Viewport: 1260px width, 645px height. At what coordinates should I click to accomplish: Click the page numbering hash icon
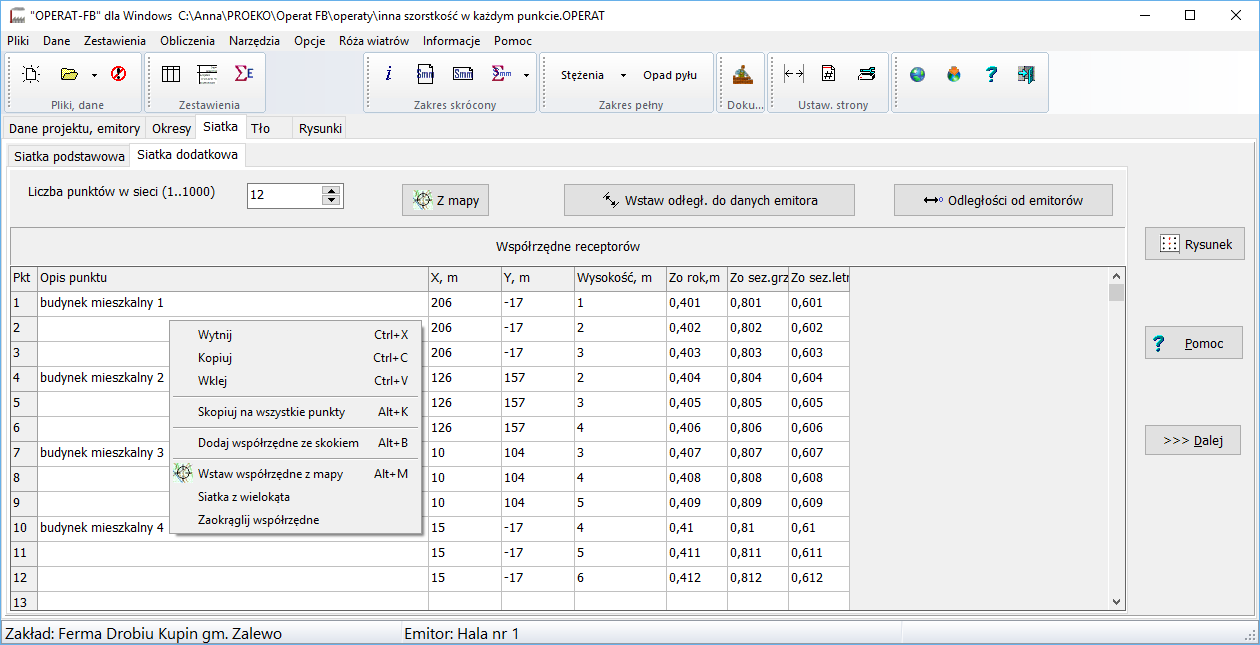(829, 74)
